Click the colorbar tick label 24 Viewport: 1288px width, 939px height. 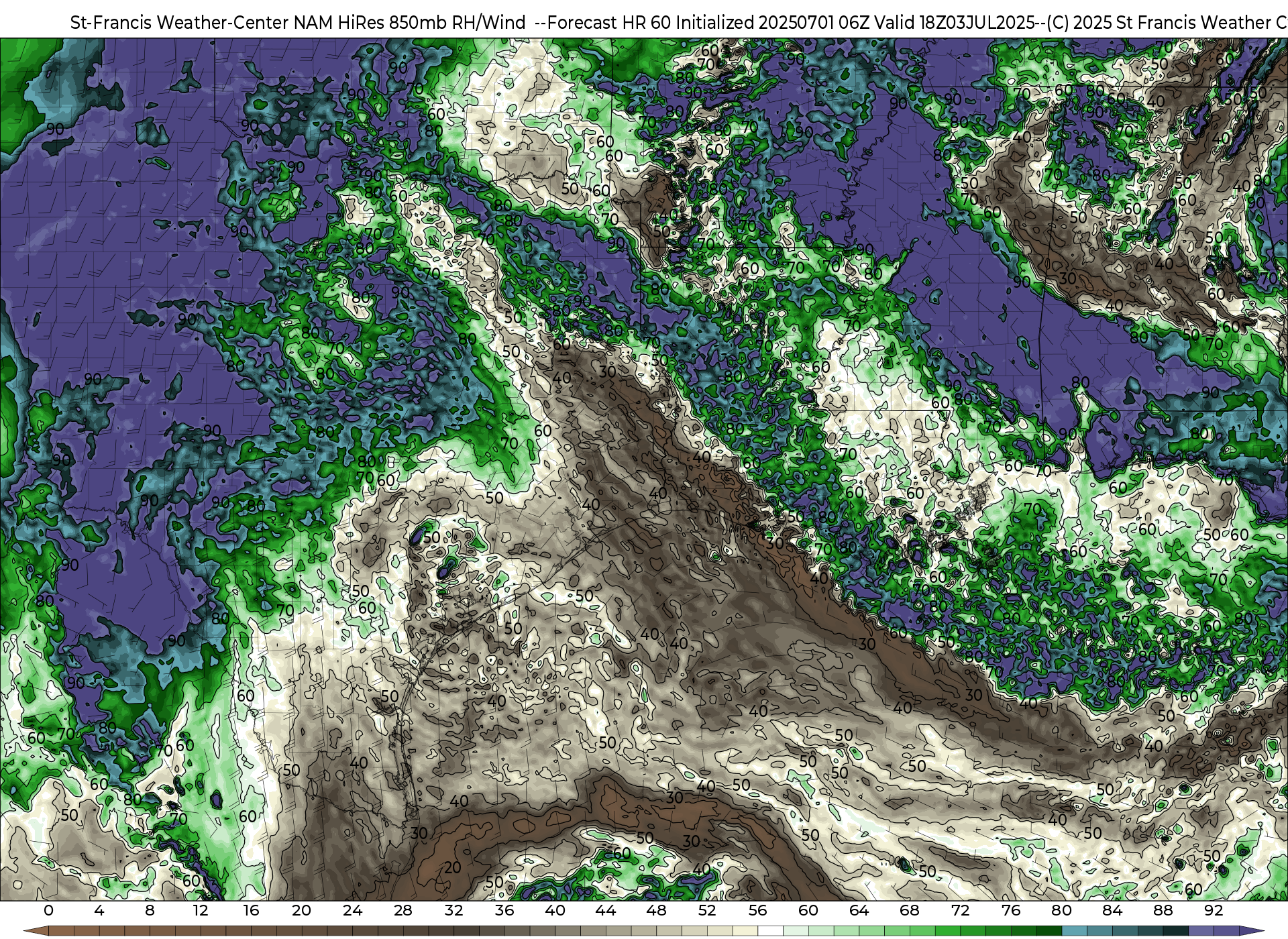352,910
